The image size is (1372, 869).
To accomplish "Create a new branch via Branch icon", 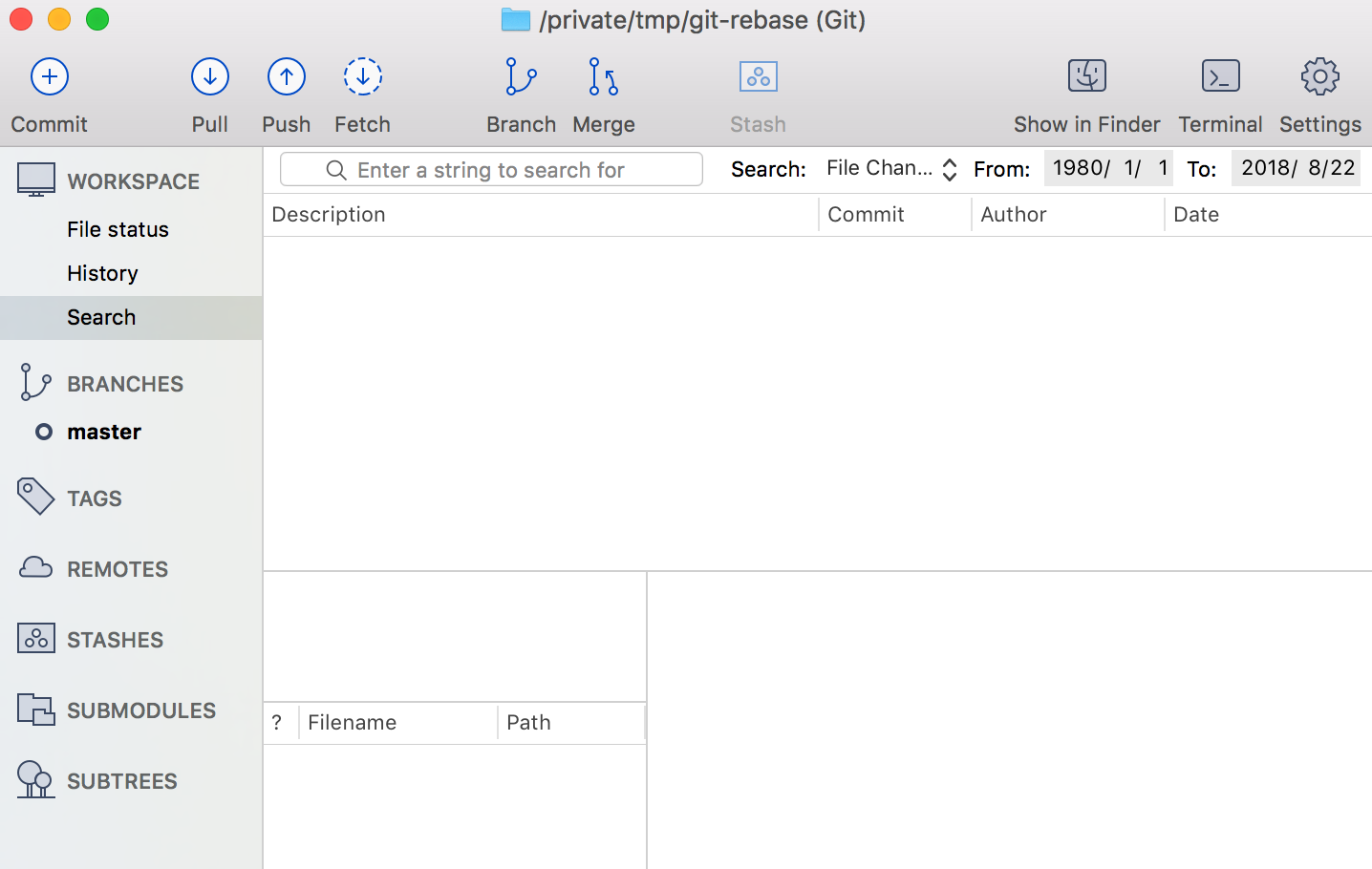I will (521, 77).
